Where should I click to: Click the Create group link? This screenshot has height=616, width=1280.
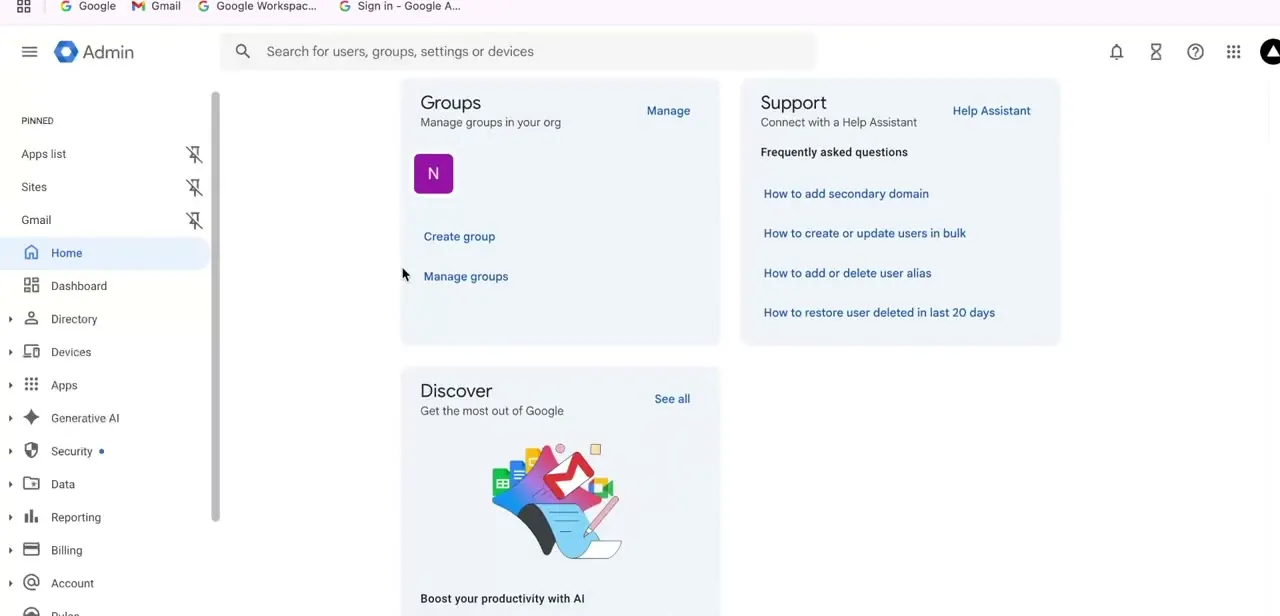459,237
